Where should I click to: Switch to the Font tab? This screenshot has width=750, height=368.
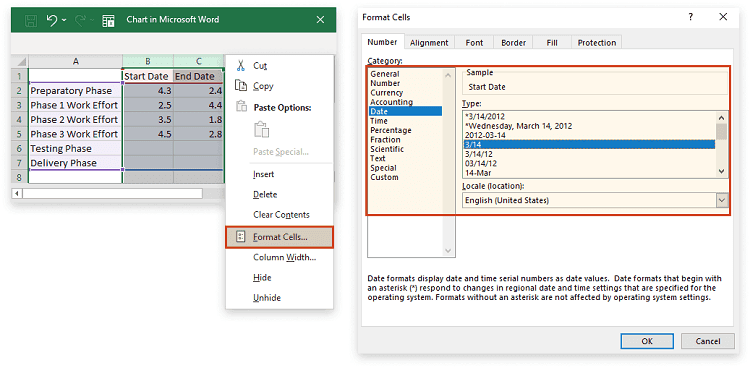(x=474, y=43)
